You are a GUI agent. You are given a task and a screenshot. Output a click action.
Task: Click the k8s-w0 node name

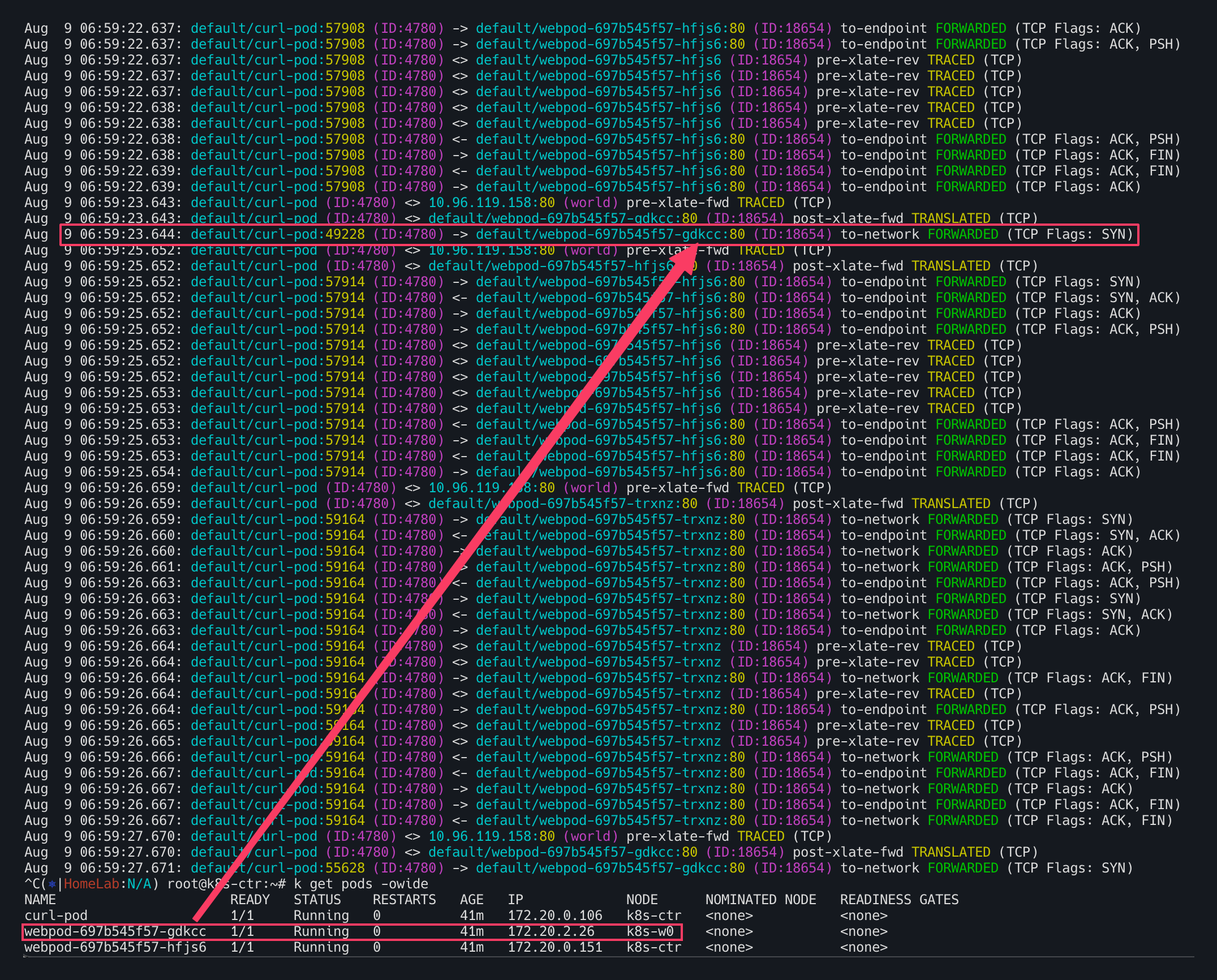[x=650, y=931]
